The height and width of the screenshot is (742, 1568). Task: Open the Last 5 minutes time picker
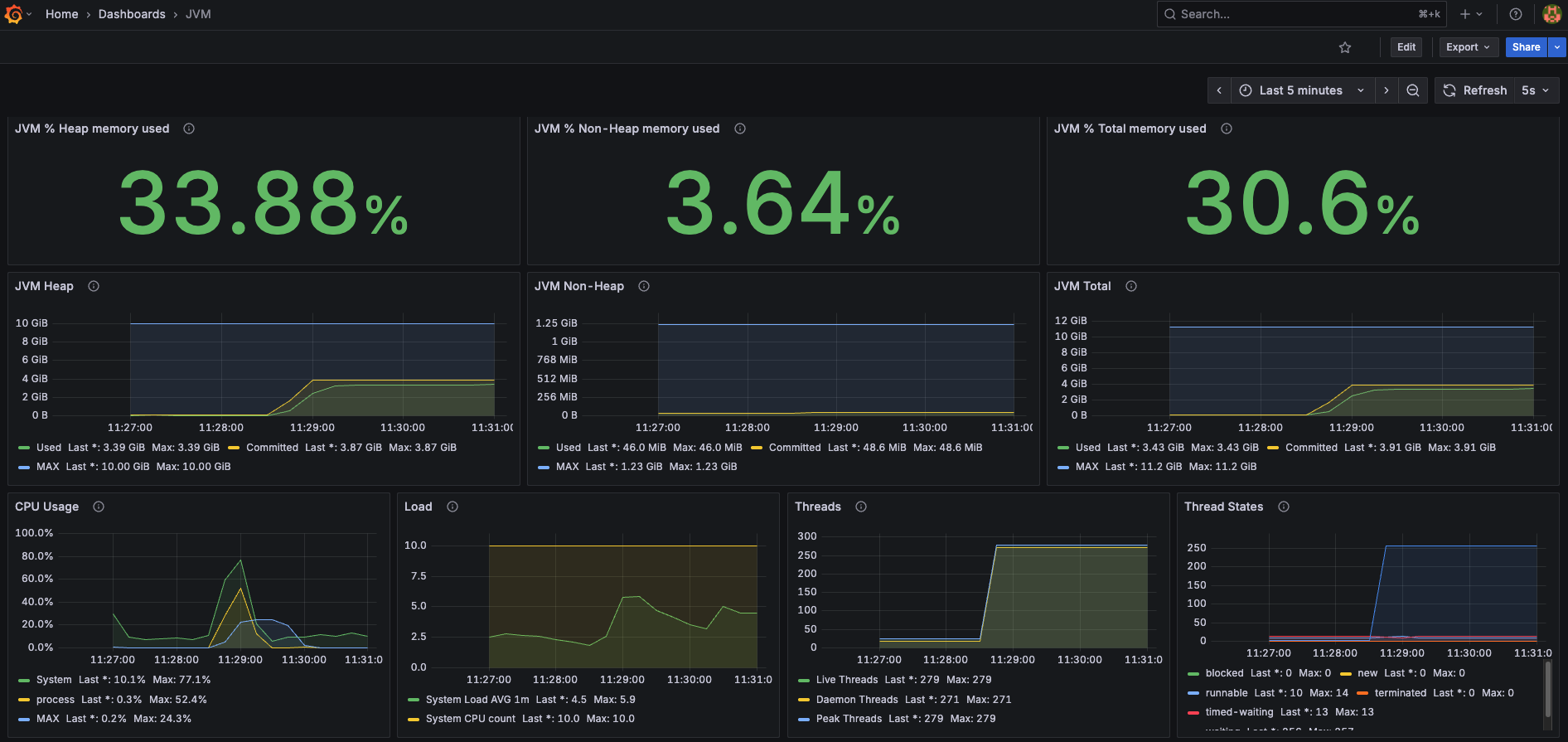[x=1300, y=90]
